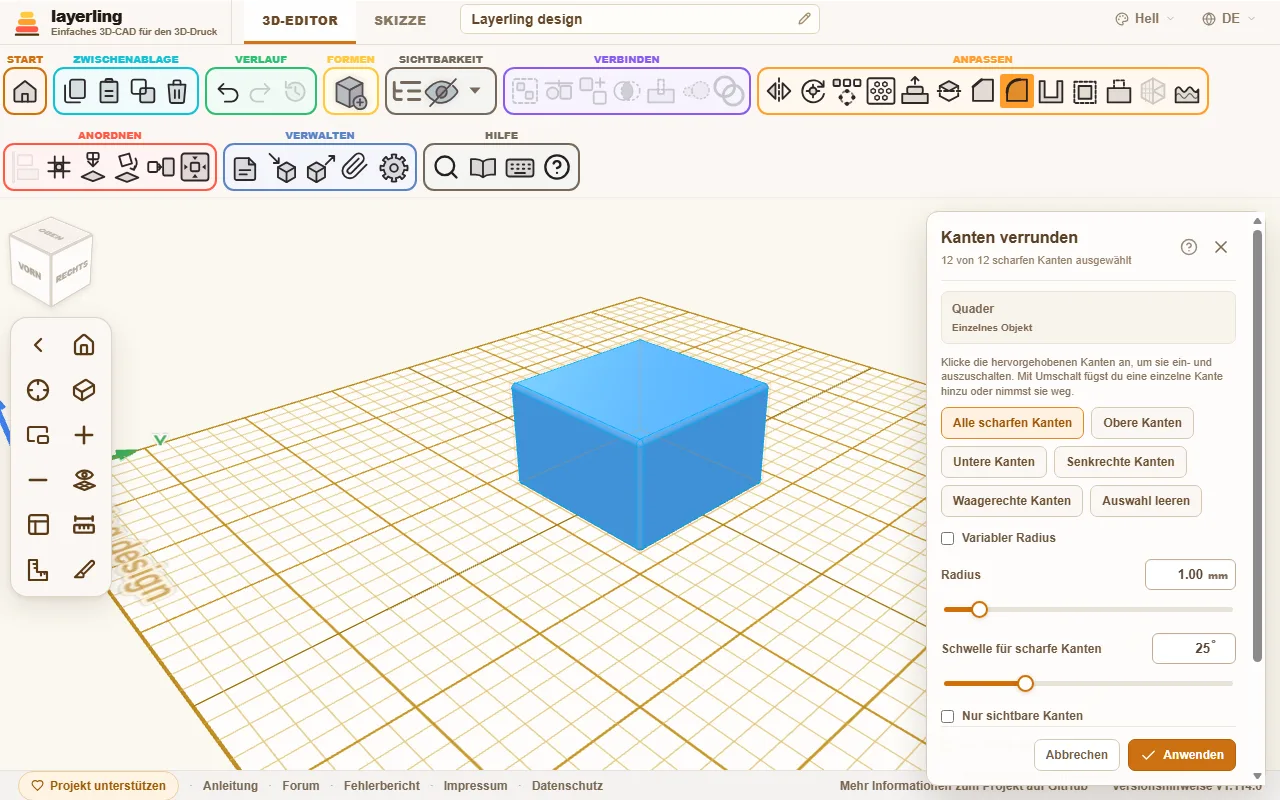Open help for Kanten verrunden panel
Image resolution: width=1280 pixels, height=800 pixels.
click(x=1189, y=247)
